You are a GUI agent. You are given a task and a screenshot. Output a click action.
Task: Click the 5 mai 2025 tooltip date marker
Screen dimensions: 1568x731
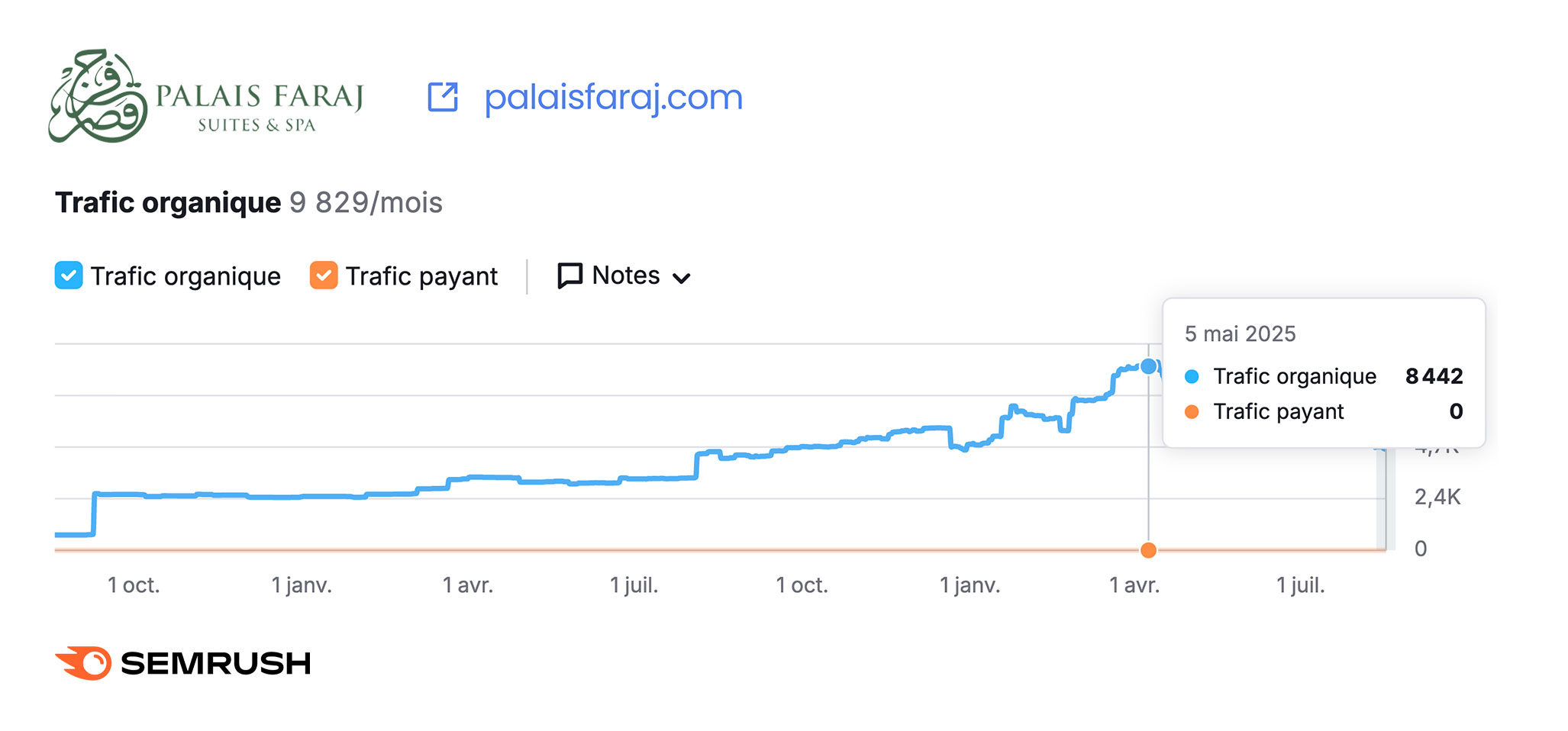pos(1240,333)
